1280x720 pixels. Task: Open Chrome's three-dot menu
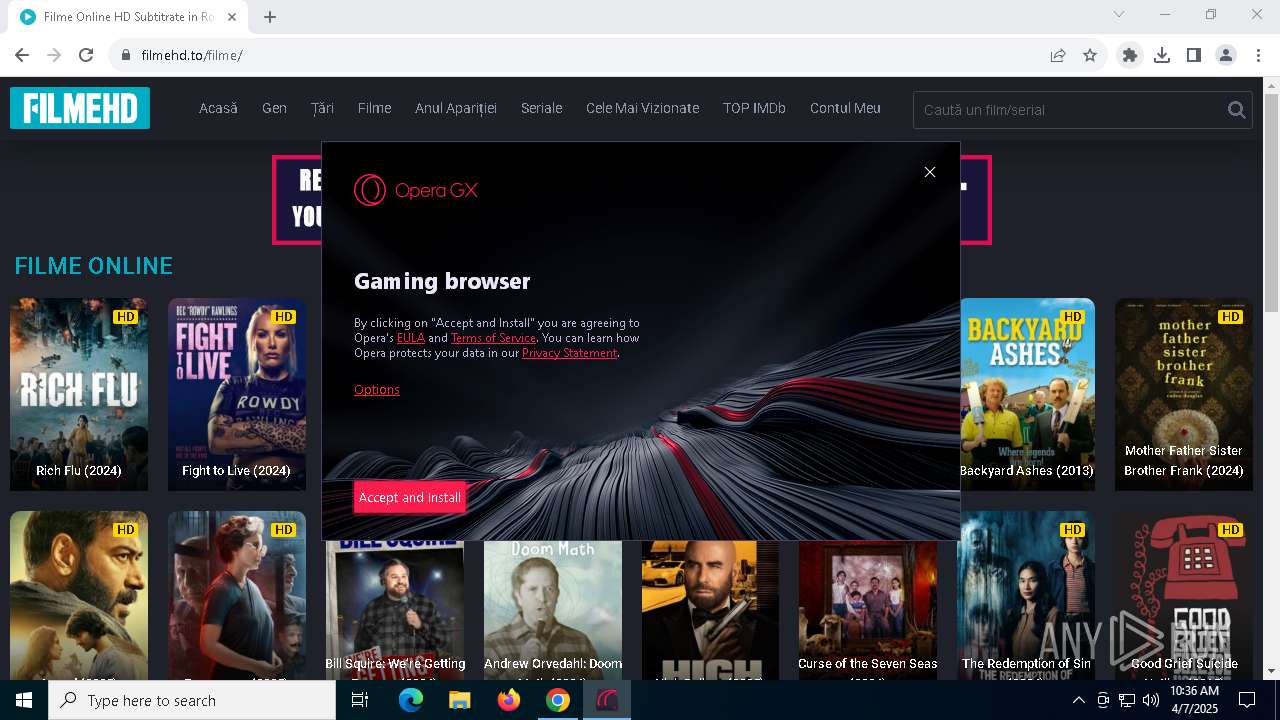tap(1258, 55)
